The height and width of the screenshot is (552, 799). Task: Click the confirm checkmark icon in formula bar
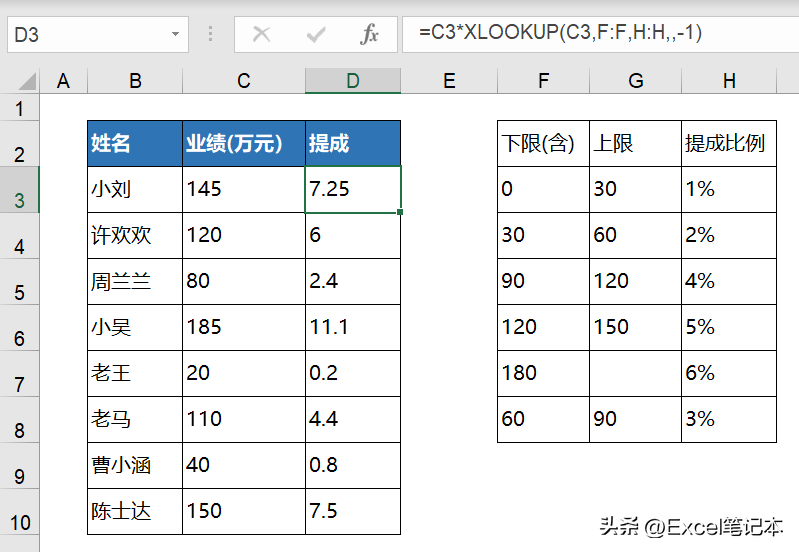pos(316,35)
